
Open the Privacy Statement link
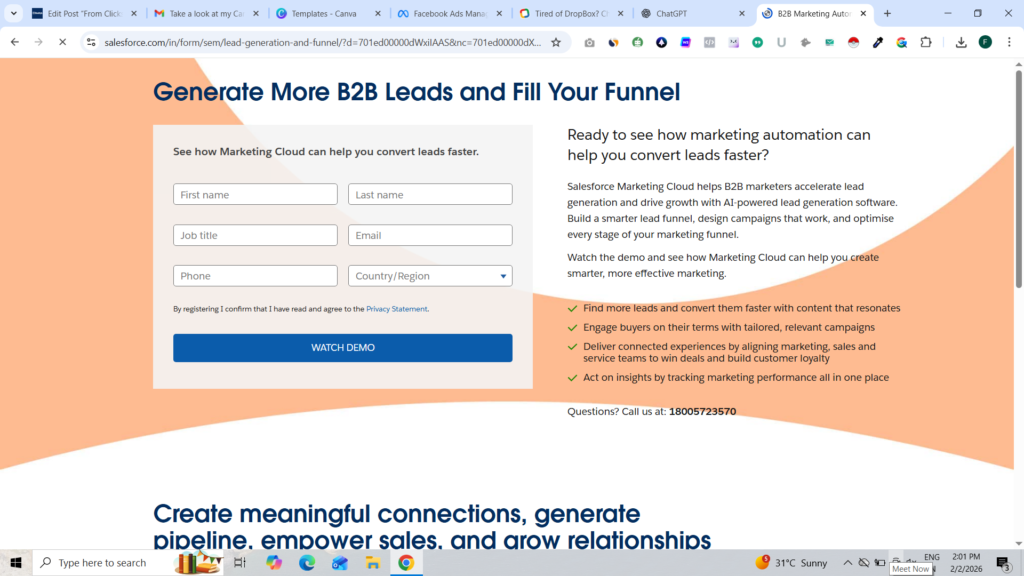coord(396,309)
